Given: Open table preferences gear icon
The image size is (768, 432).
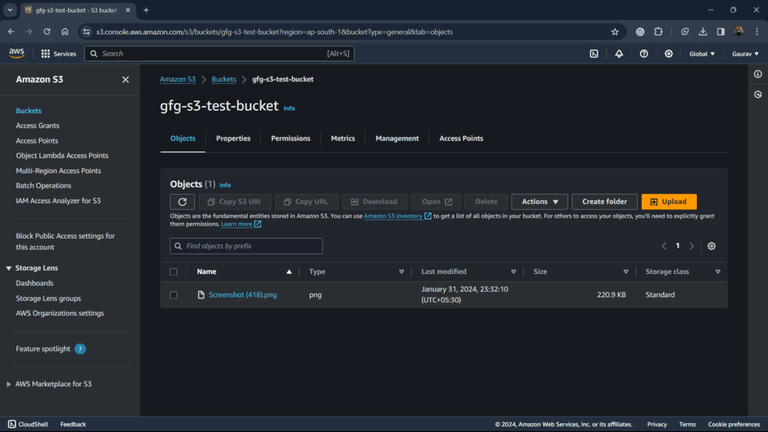Looking at the screenshot, I should coord(711,246).
